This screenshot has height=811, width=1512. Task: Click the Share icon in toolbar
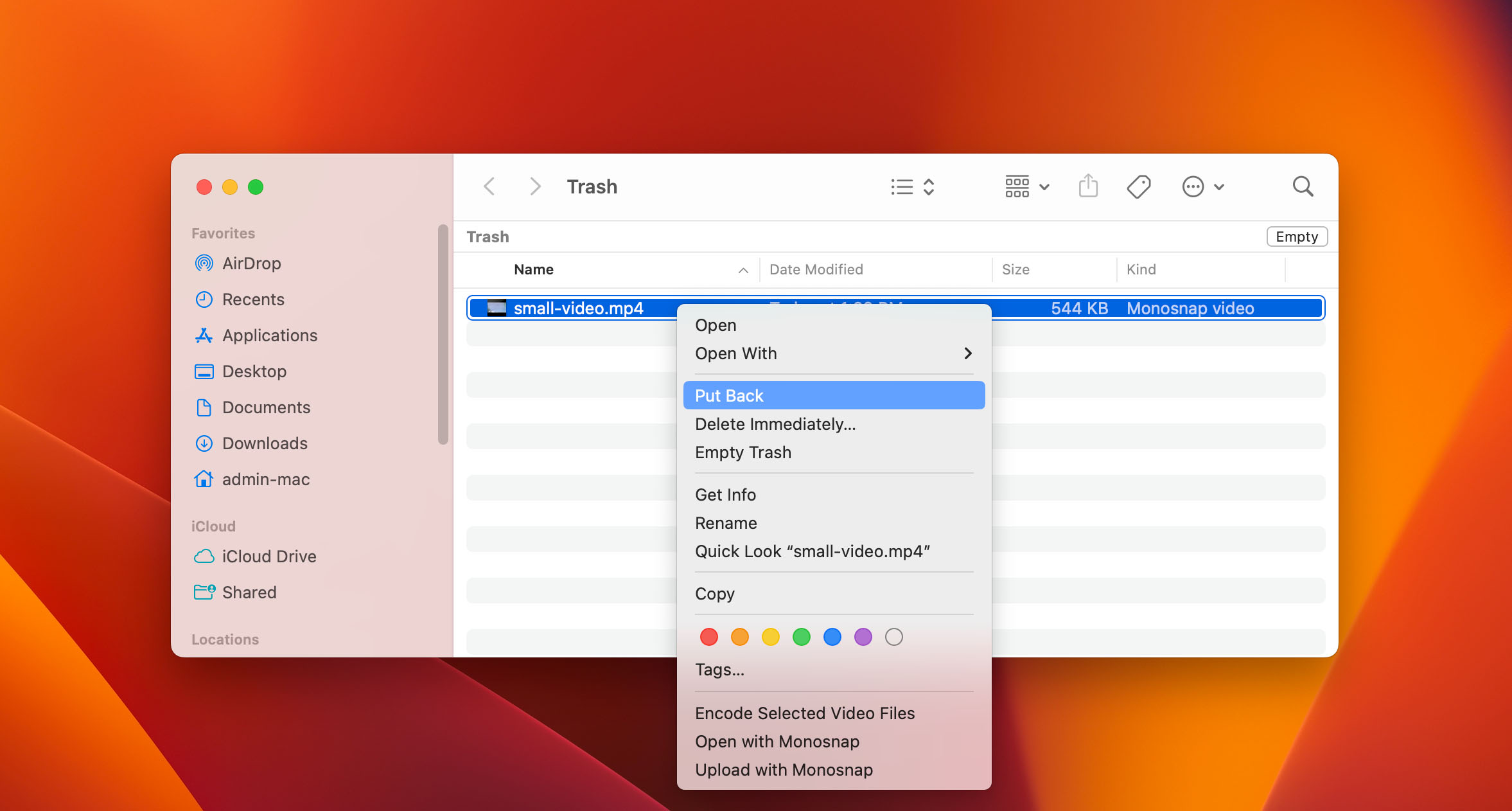point(1089,187)
